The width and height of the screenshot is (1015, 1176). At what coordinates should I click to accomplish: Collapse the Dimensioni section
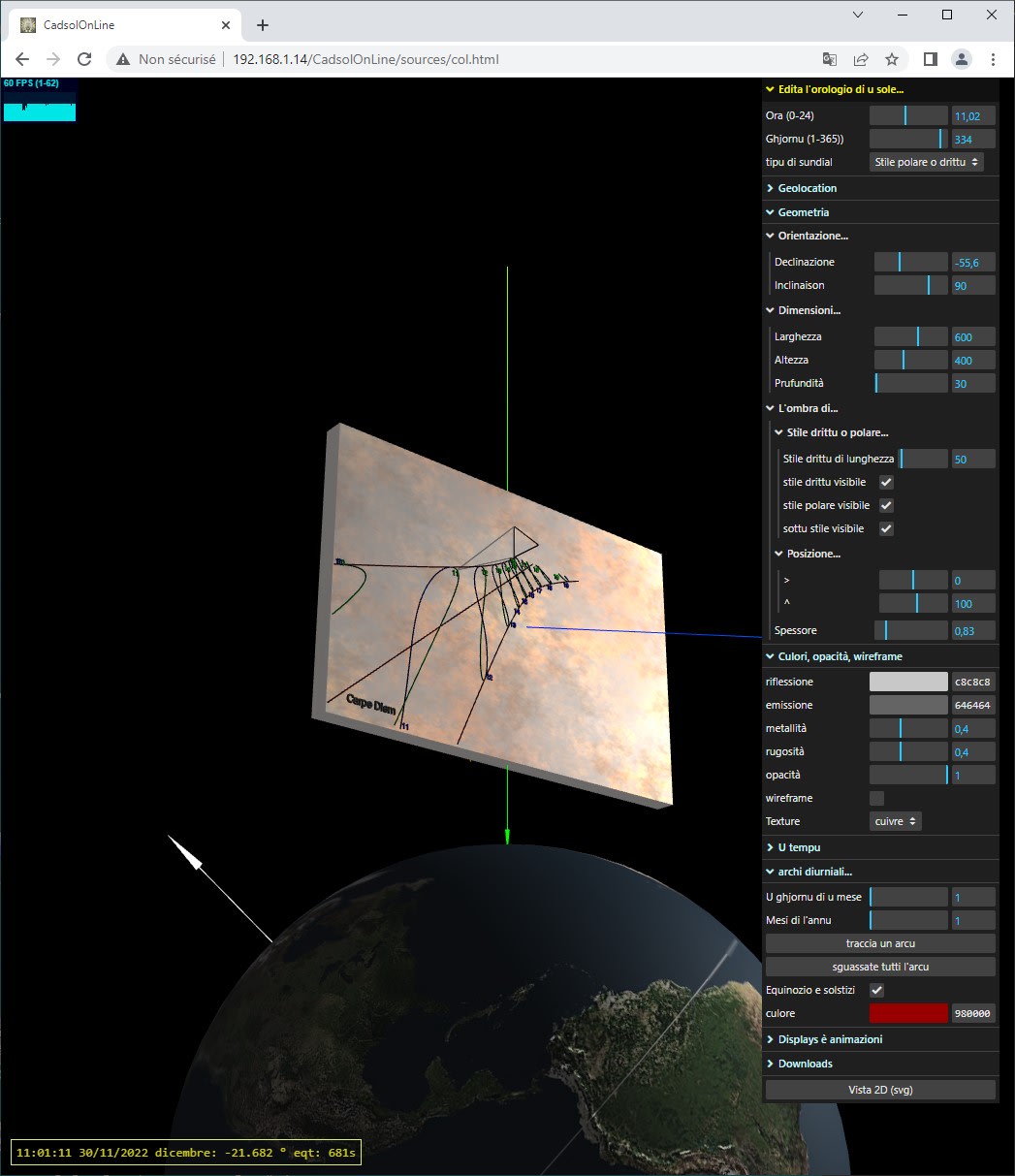pyautogui.click(x=880, y=310)
